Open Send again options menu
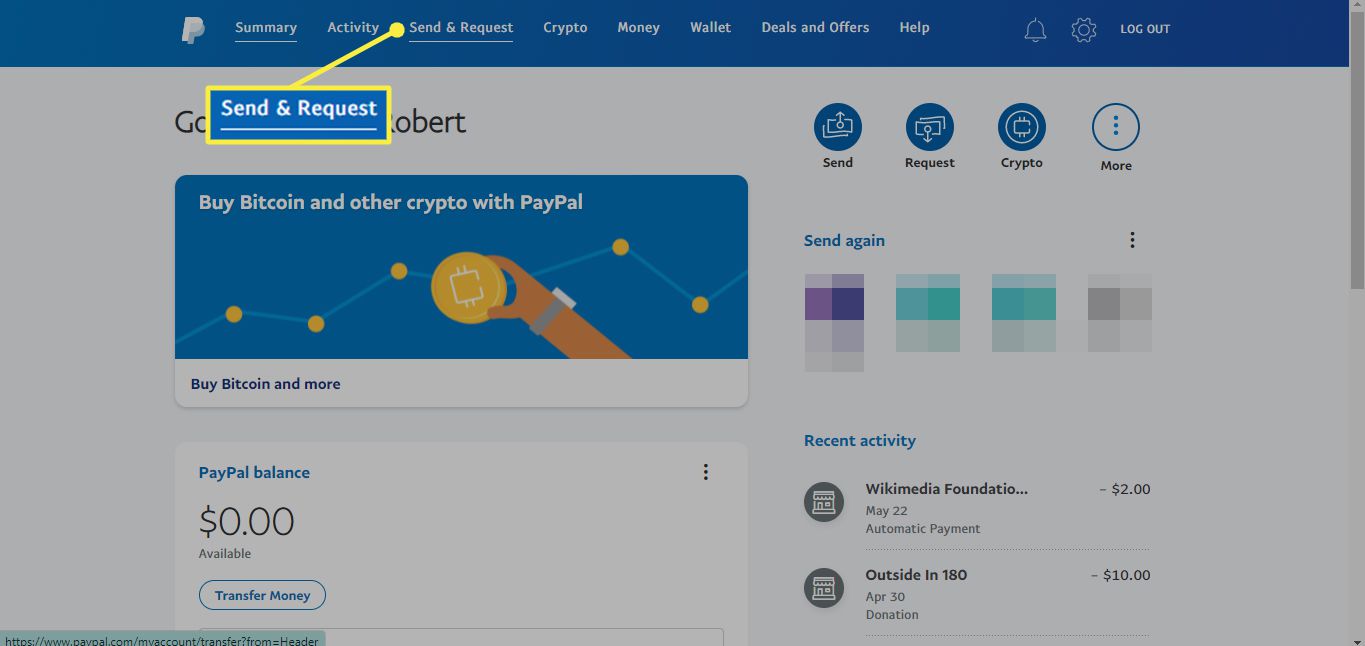 (1132, 240)
